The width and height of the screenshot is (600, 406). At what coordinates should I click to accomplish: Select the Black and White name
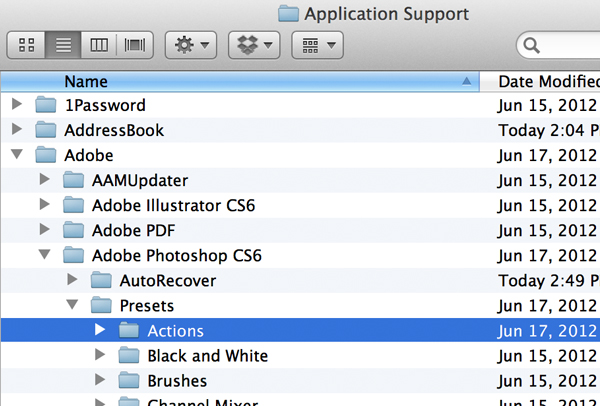click(x=208, y=356)
